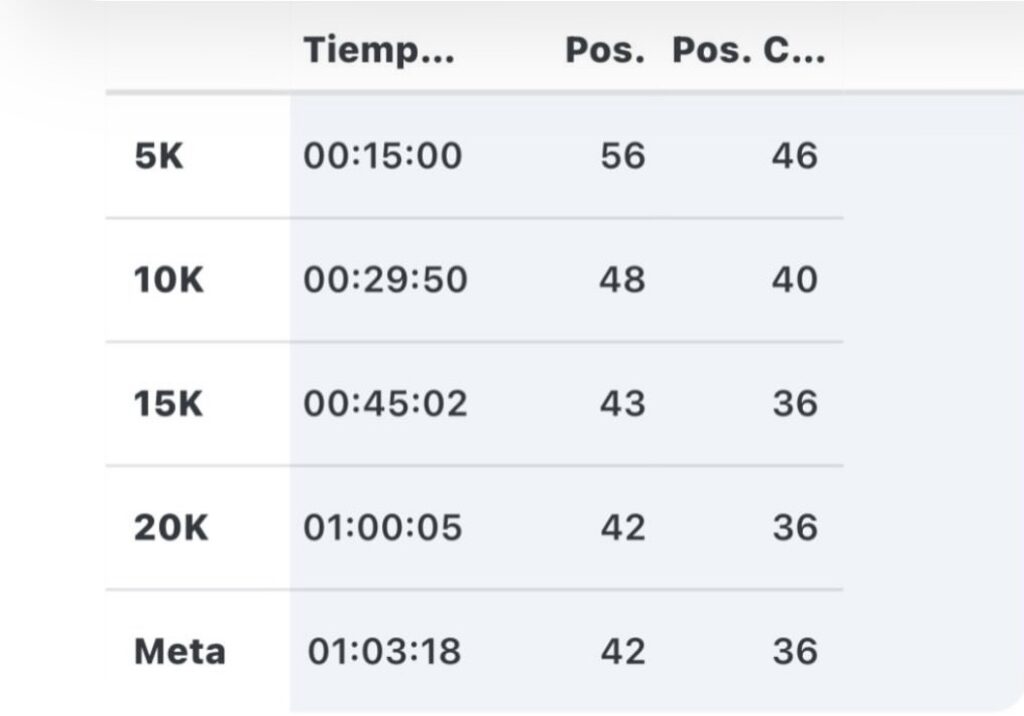Screen dimensions: 1024x716
Task: Select position 56 in the 5K row
Action: coord(622,156)
